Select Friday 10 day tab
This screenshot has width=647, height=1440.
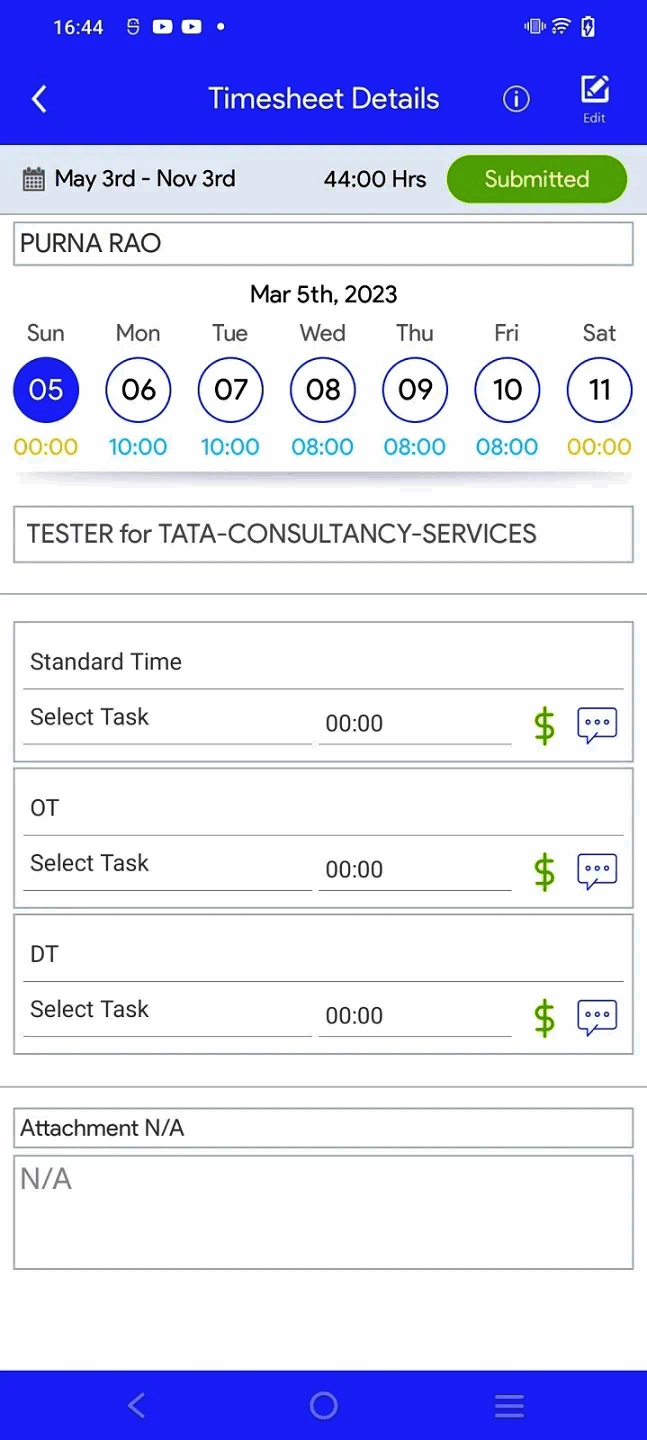click(507, 390)
